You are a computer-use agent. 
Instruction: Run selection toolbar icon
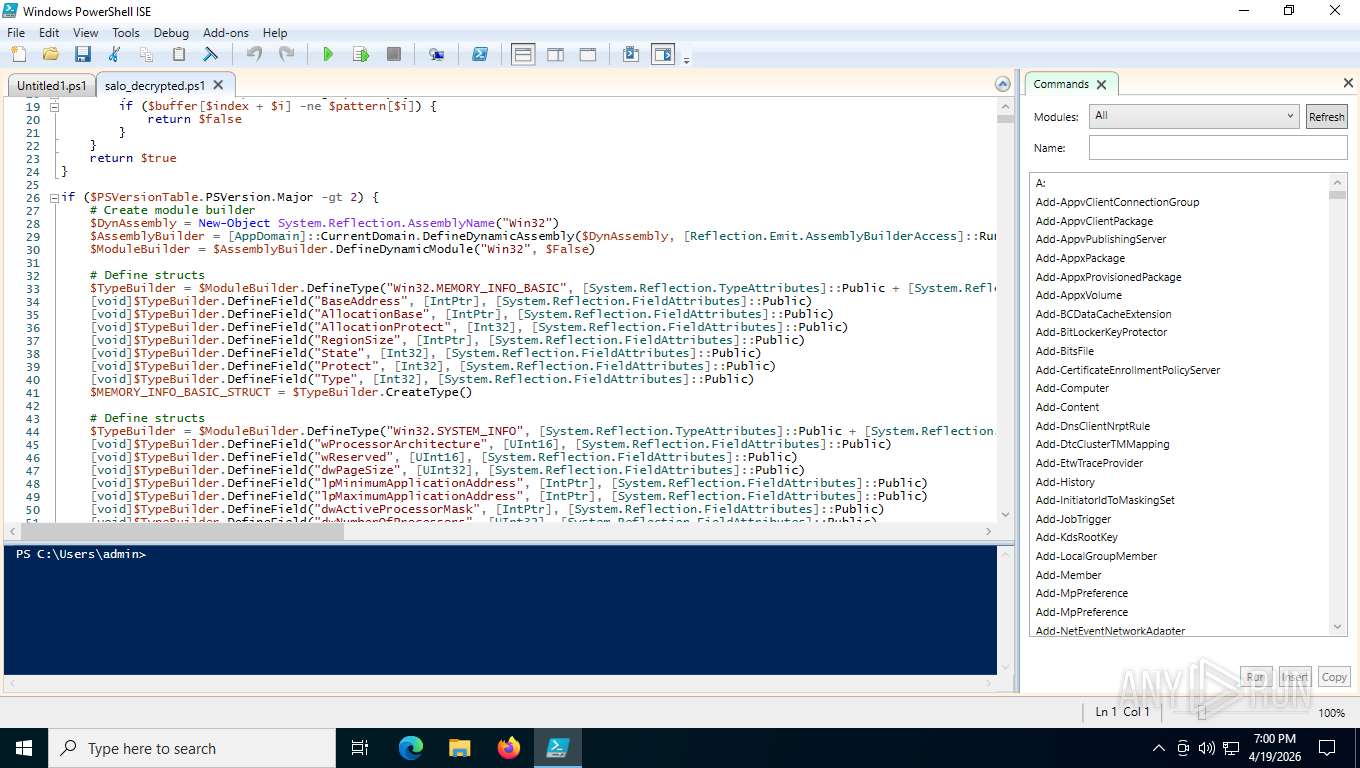click(361, 54)
